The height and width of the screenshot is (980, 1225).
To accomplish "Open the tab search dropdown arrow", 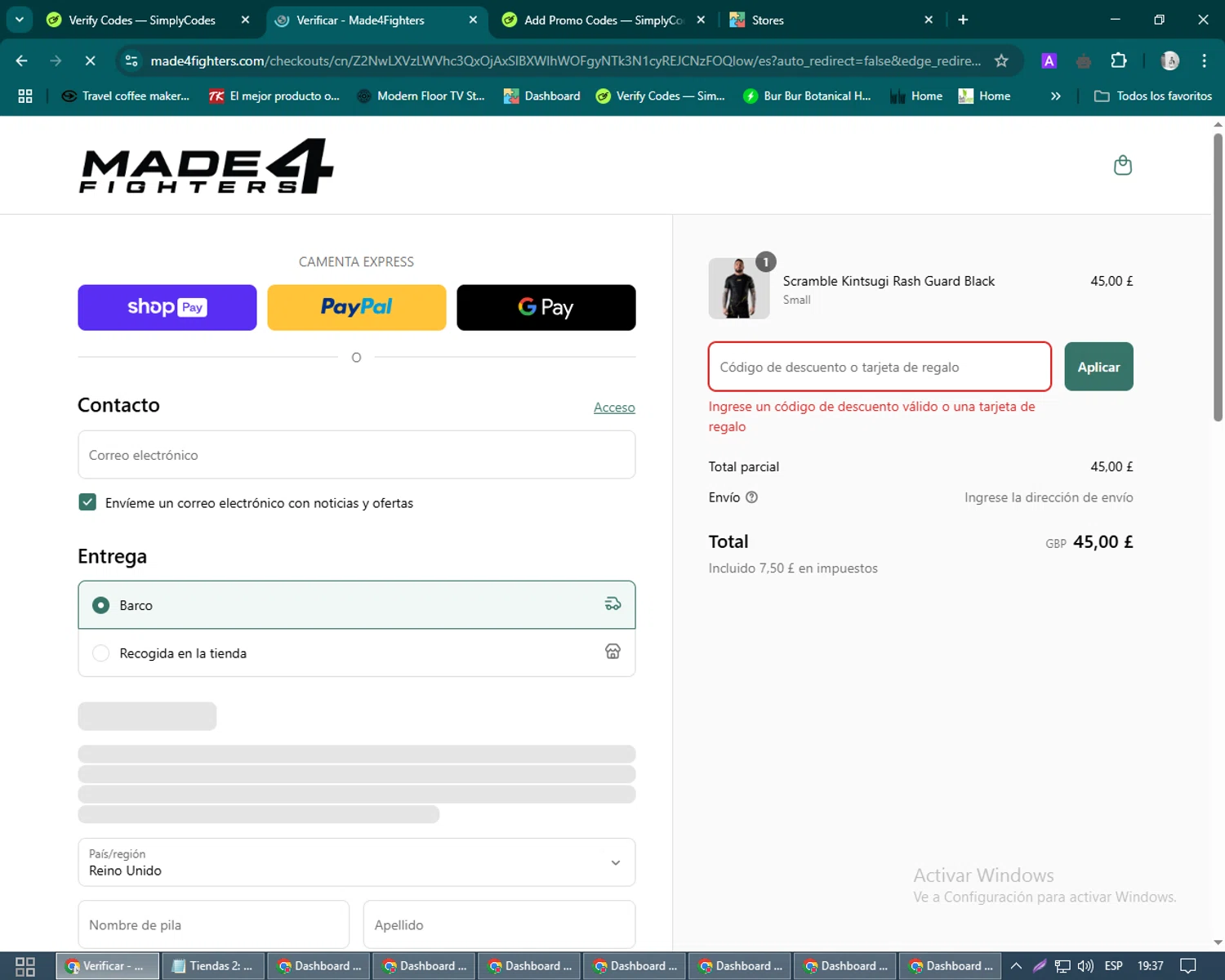I will coord(19,20).
